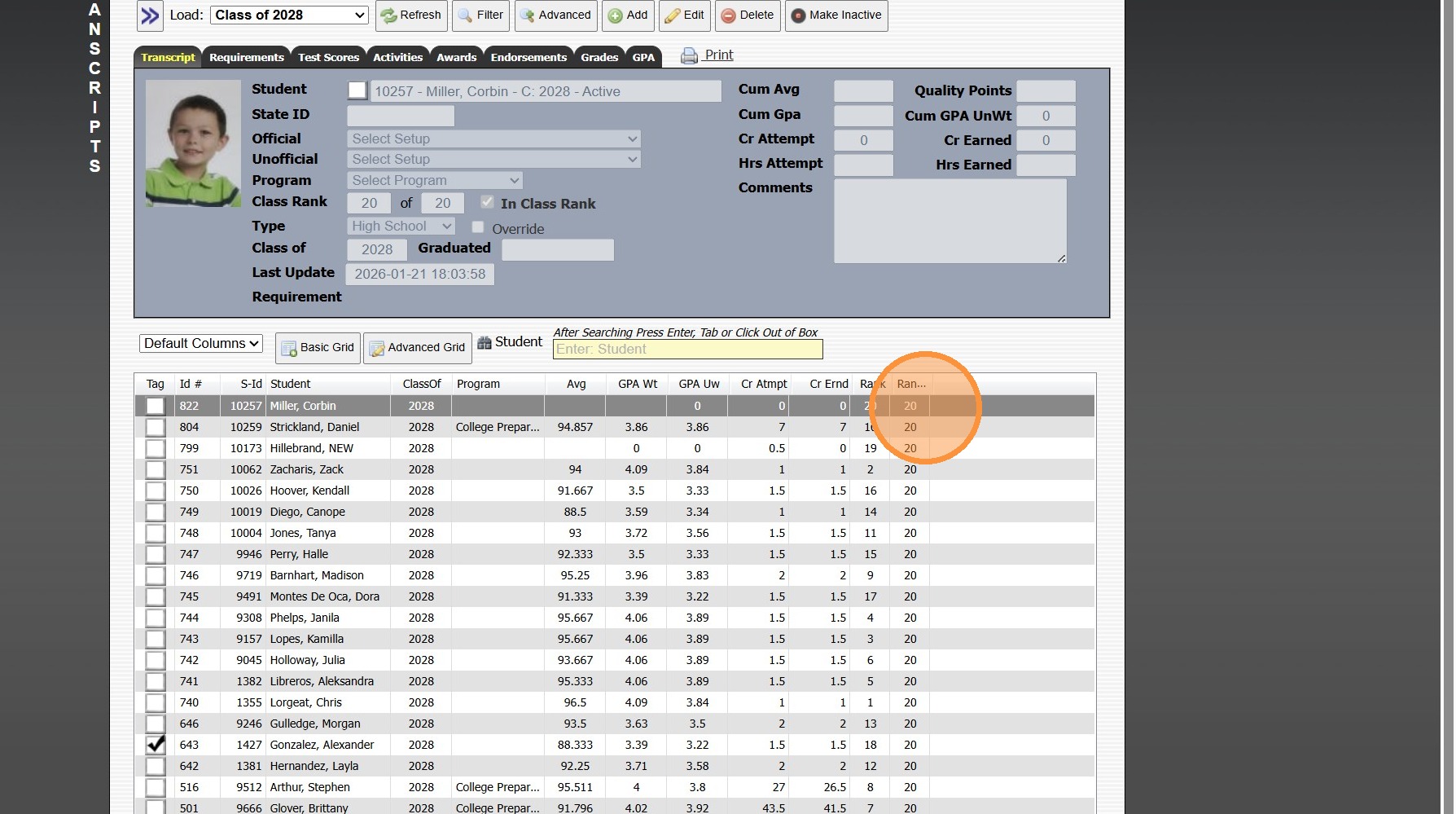Viewport: 1456px width, 814px height.
Task: Tag the Hoover, Kendall row checkbox
Action: click(155, 491)
